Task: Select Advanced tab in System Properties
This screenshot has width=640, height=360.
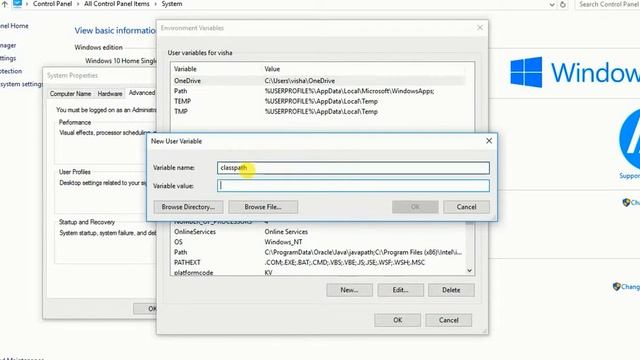Action: [x=142, y=93]
